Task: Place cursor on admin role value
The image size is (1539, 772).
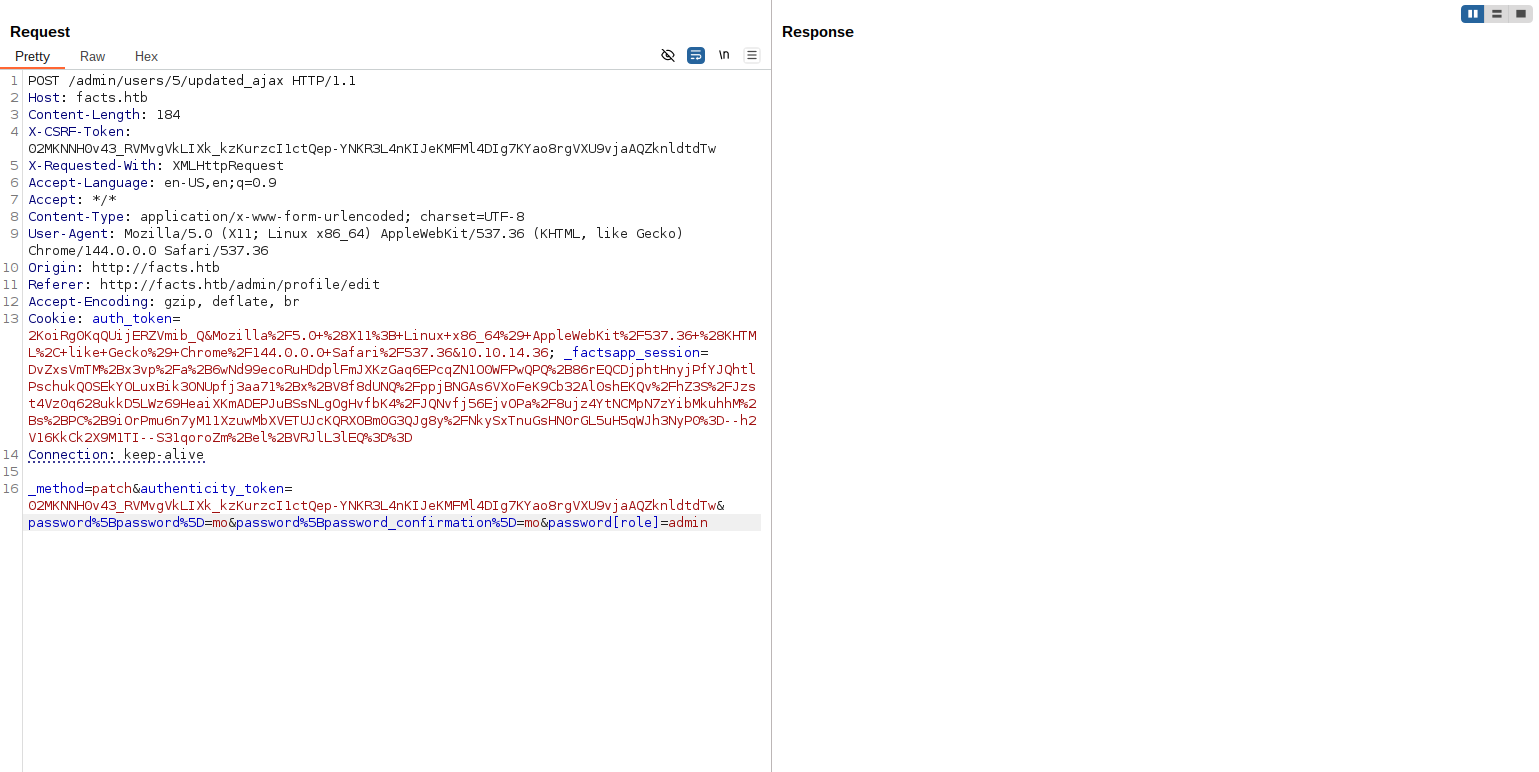Action: [x=688, y=523]
